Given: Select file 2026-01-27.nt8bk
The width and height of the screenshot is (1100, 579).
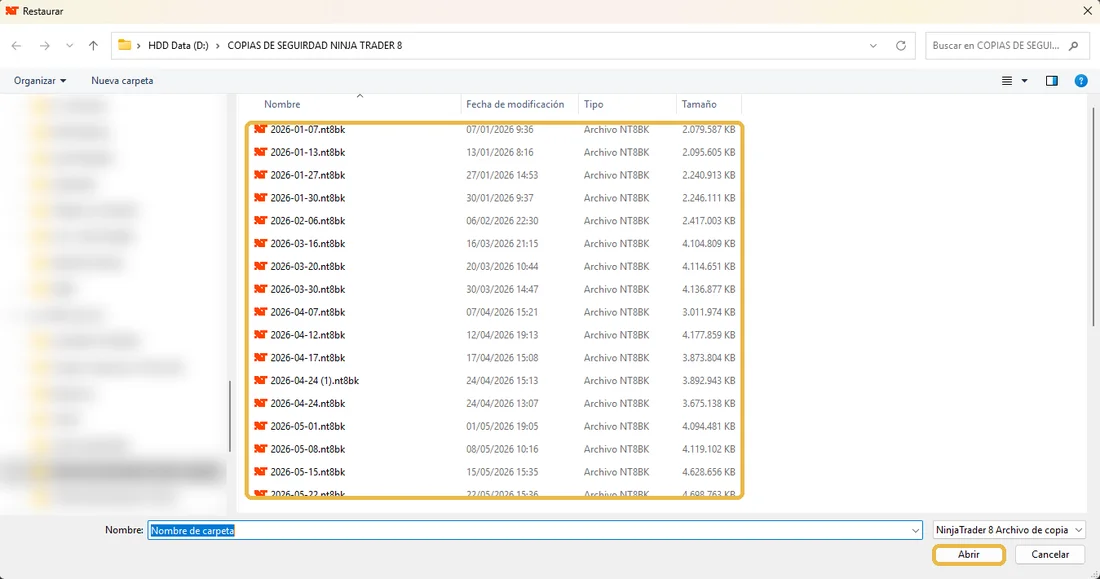Looking at the screenshot, I should click(x=307, y=175).
